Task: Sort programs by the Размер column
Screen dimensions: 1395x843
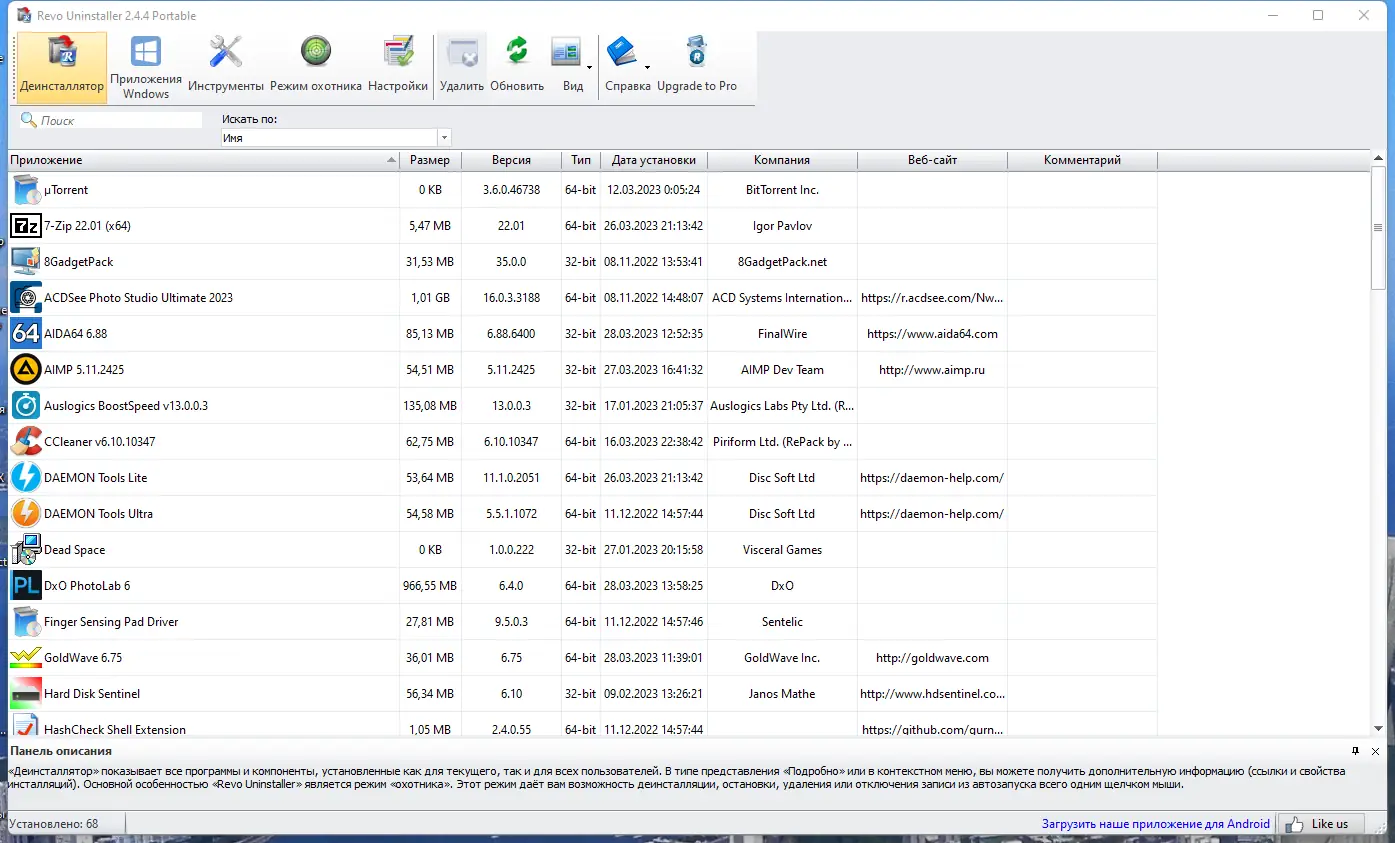Action: click(x=430, y=159)
